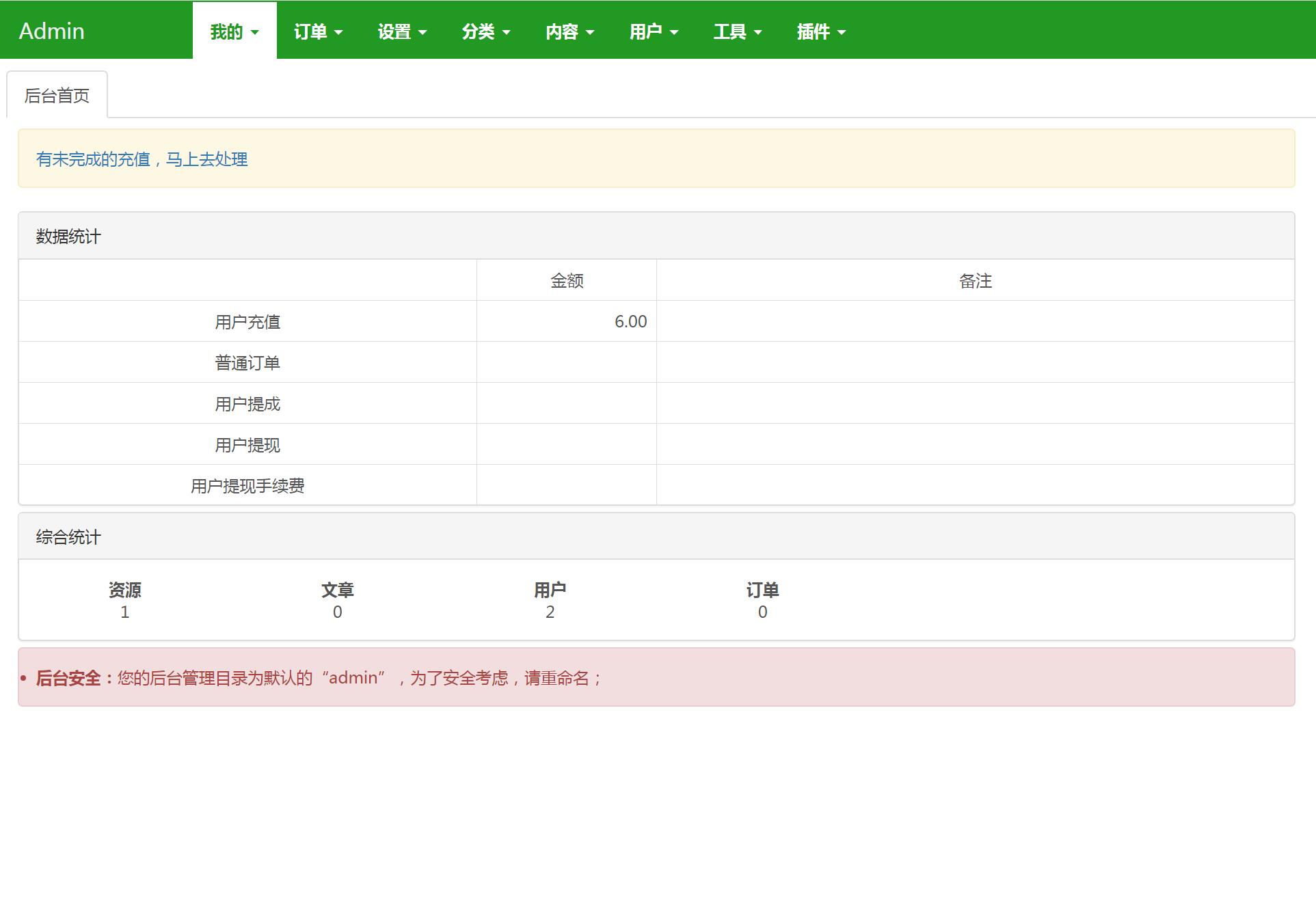Open the 用户 dropdown in navbar
The width and height of the screenshot is (1316, 922).
pyautogui.click(x=654, y=31)
